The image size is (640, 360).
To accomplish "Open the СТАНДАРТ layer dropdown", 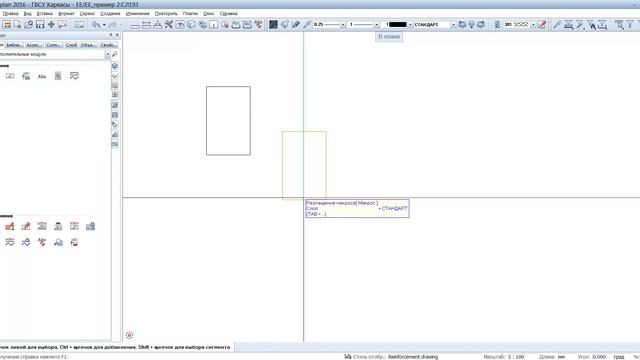I will pos(453,25).
